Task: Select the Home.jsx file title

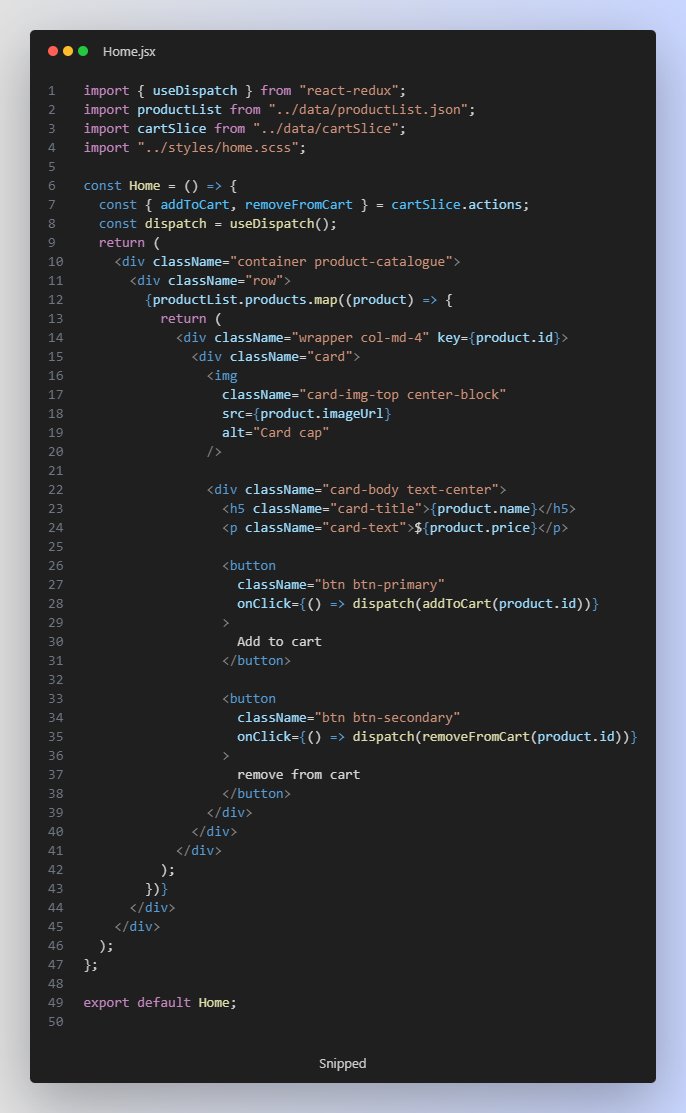Action: click(129, 51)
